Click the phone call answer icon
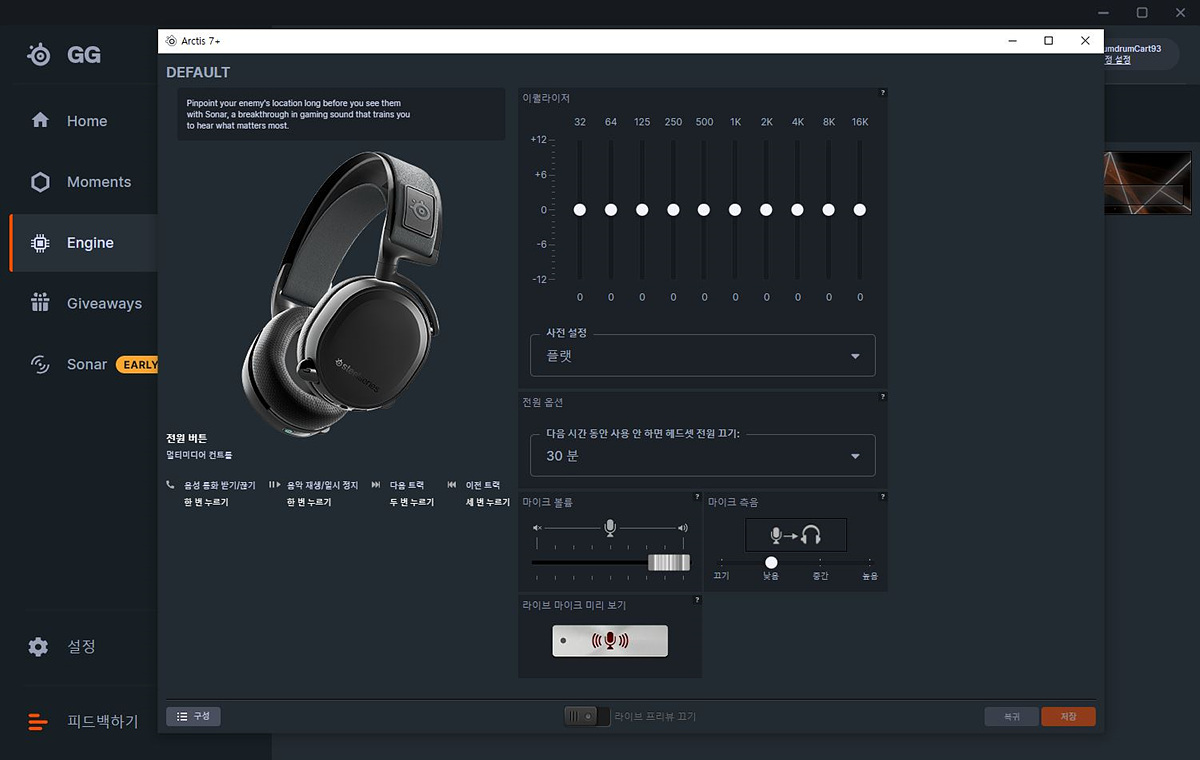 tap(171, 485)
